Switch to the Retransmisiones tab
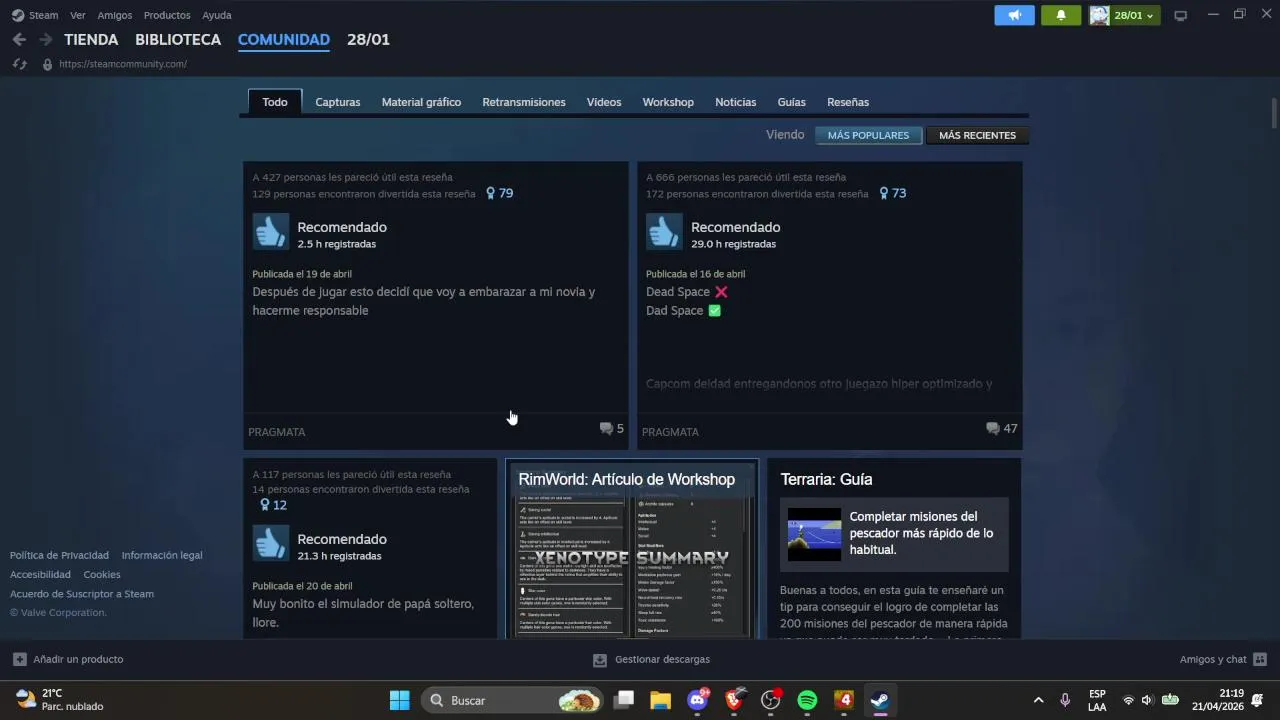The width and height of the screenshot is (1280, 720). [524, 102]
